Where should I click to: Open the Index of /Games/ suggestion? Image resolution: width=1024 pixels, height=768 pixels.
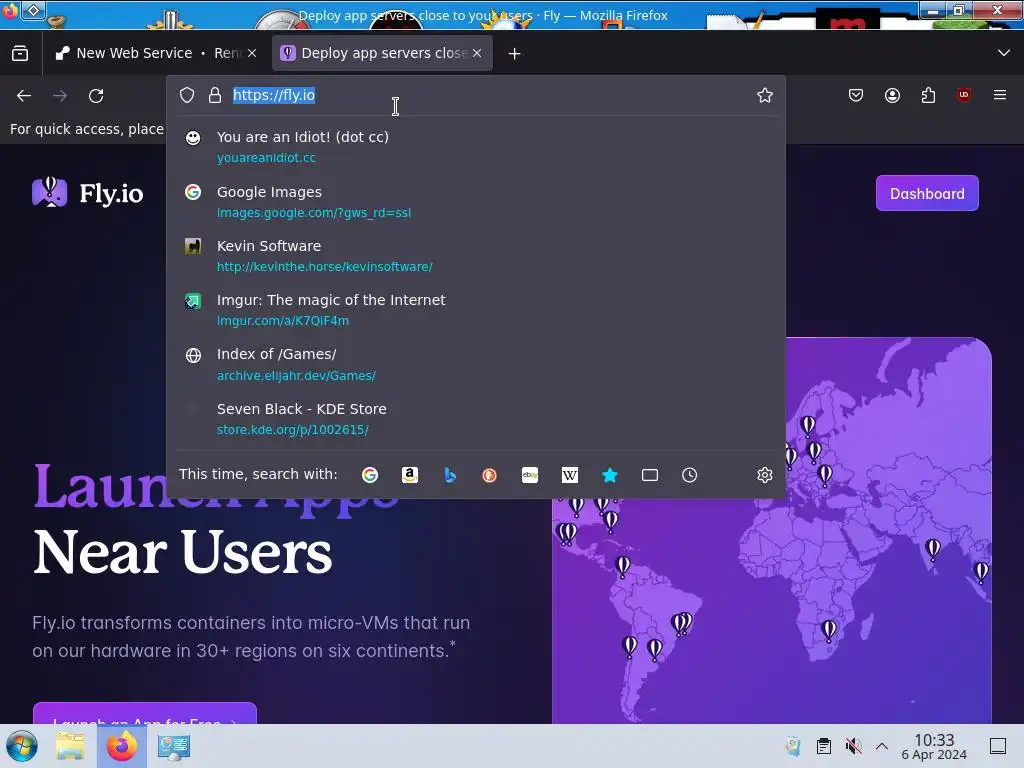(475, 364)
